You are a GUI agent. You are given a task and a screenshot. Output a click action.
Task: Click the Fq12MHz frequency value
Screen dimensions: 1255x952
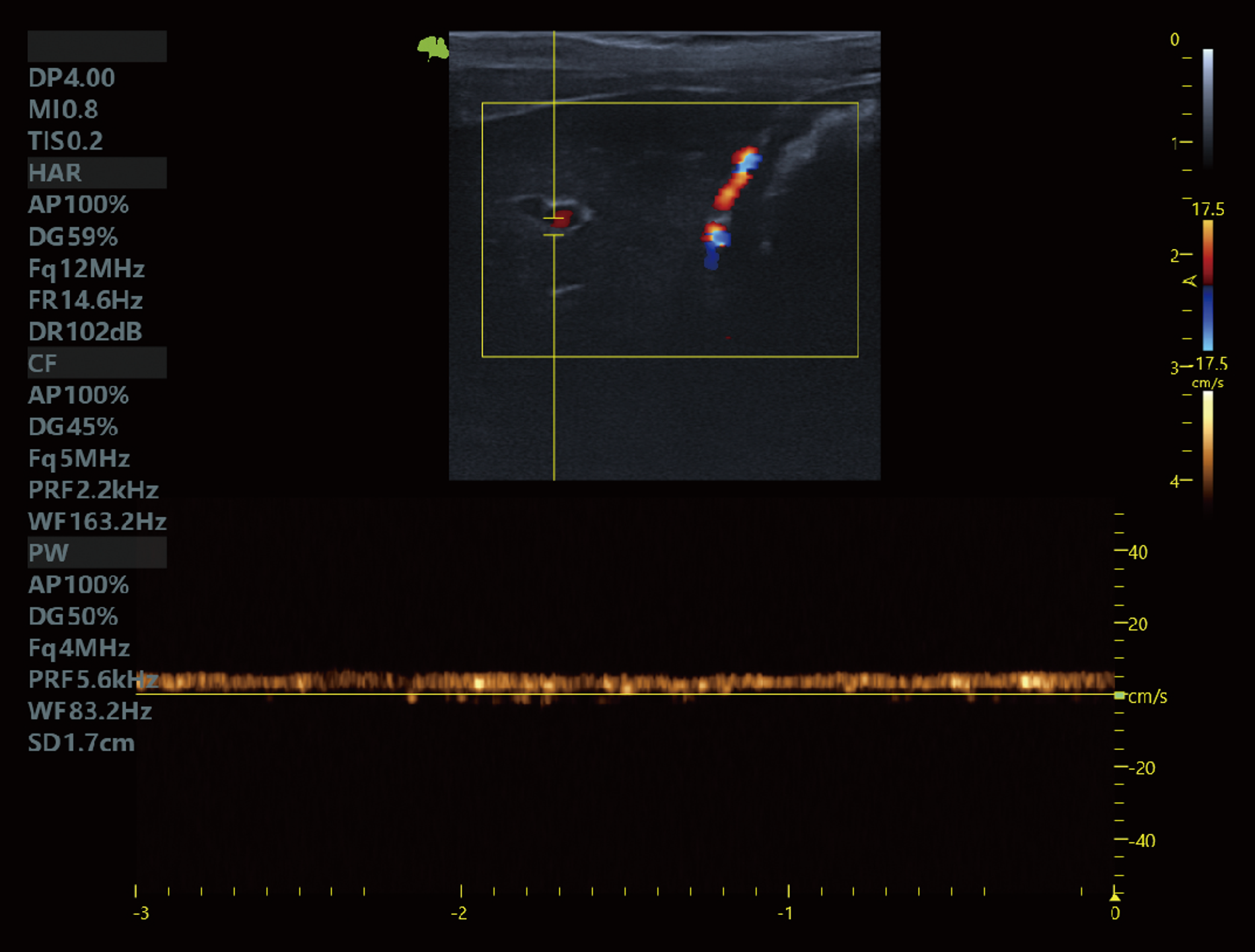[87, 269]
